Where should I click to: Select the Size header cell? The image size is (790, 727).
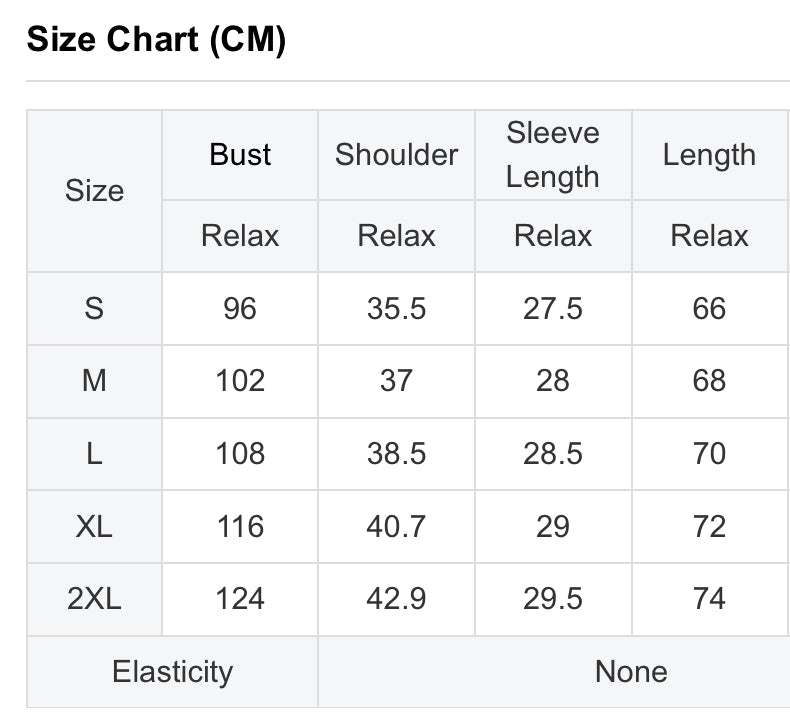[94, 191]
